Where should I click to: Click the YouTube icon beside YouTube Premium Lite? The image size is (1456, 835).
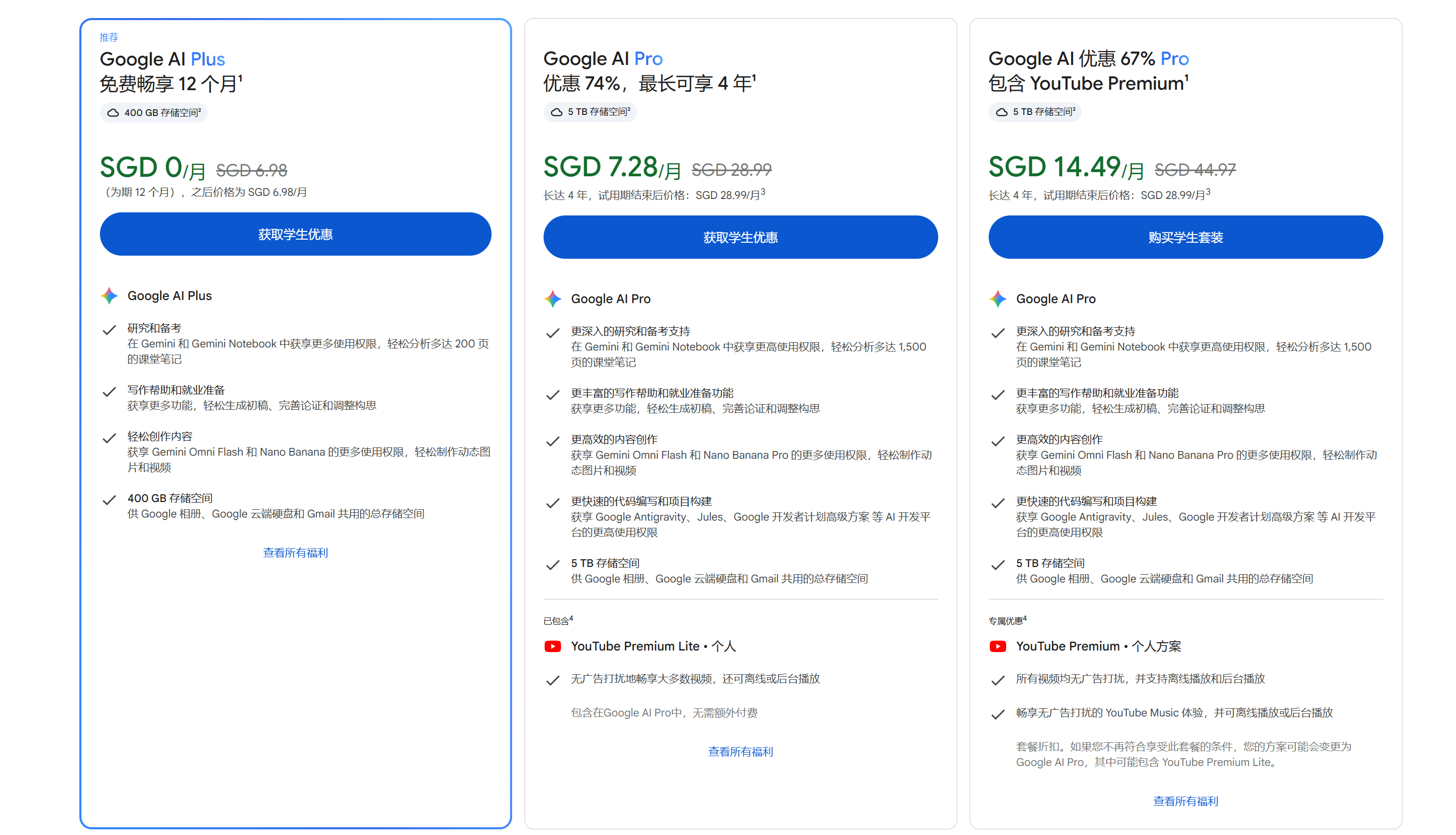[553, 646]
